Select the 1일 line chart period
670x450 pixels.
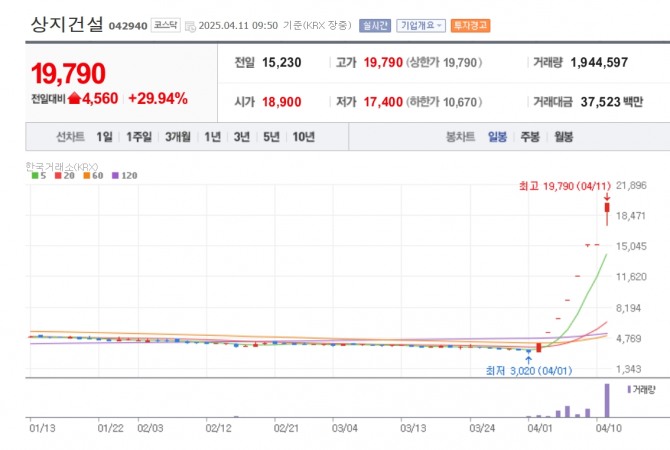[104, 137]
